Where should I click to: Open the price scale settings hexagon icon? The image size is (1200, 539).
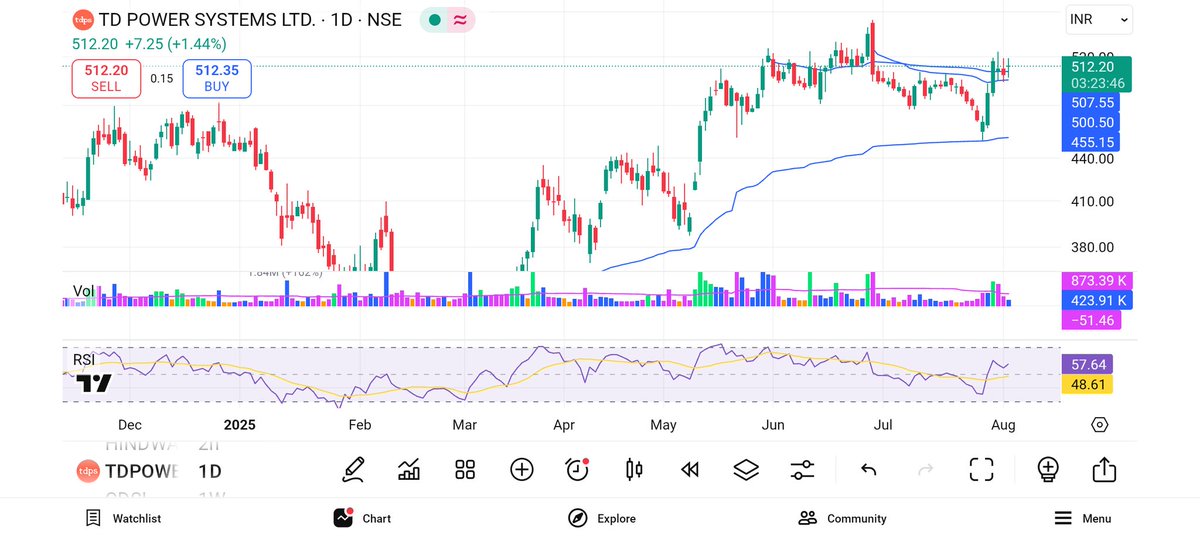click(1100, 425)
